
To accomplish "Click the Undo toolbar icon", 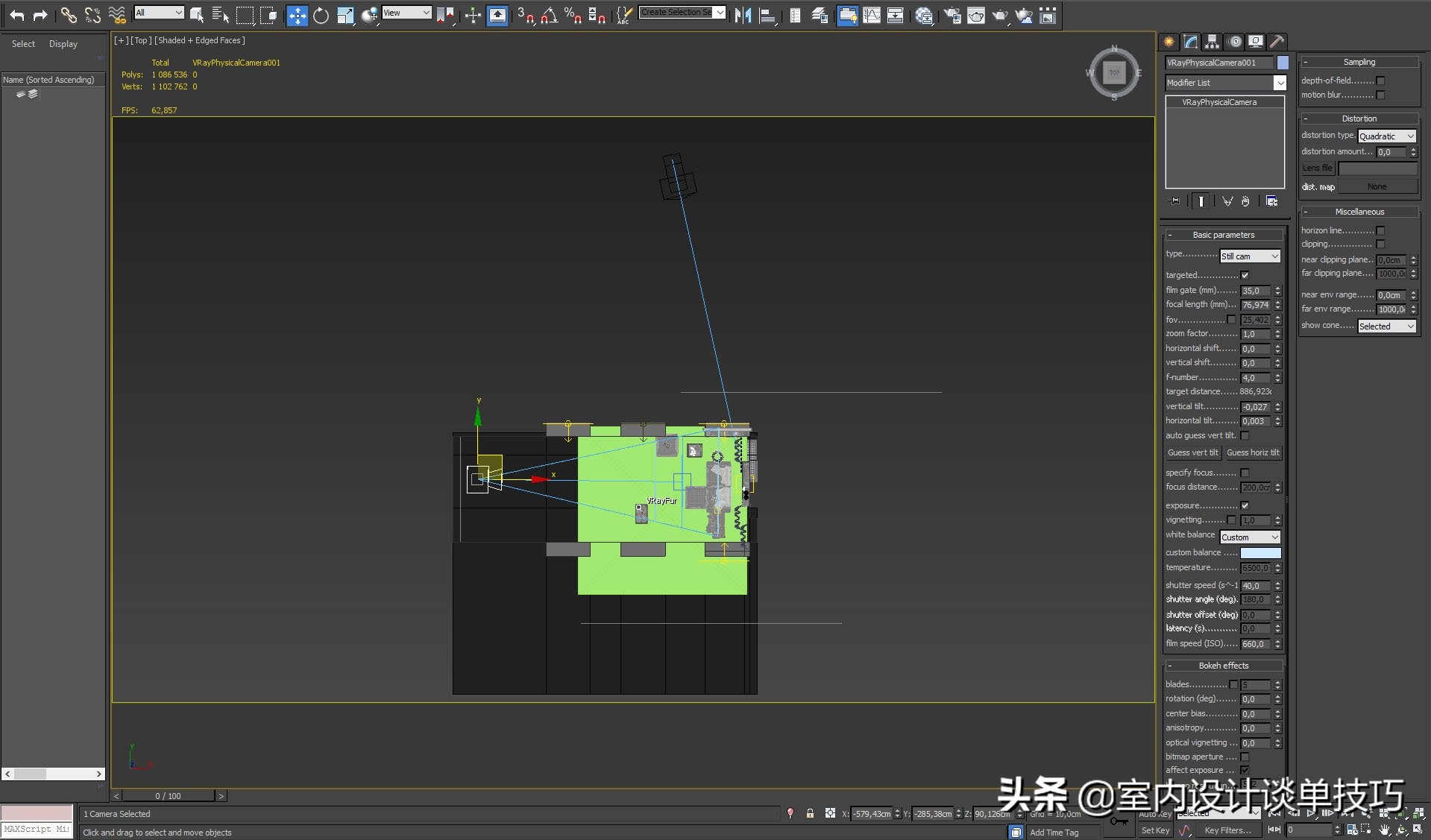I will [x=16, y=14].
